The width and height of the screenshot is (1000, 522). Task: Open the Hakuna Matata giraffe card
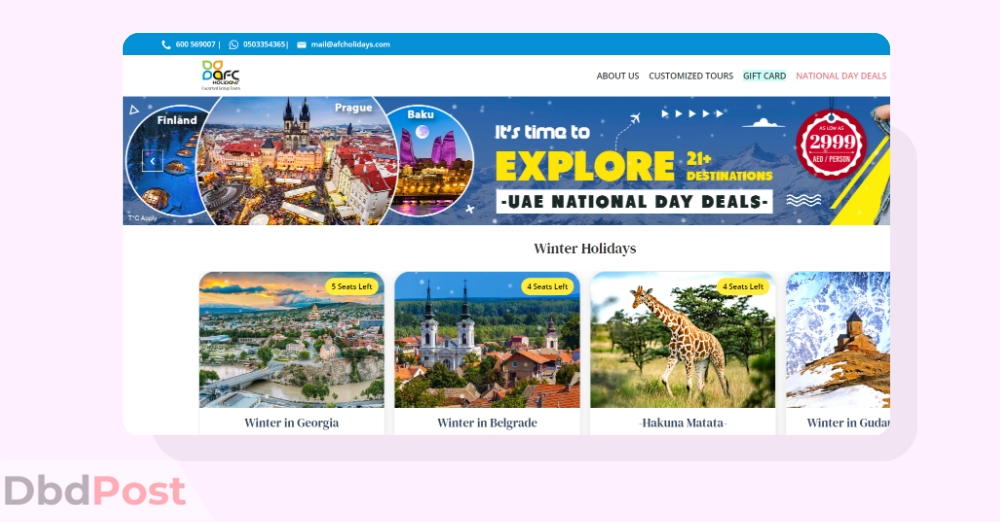(x=682, y=353)
